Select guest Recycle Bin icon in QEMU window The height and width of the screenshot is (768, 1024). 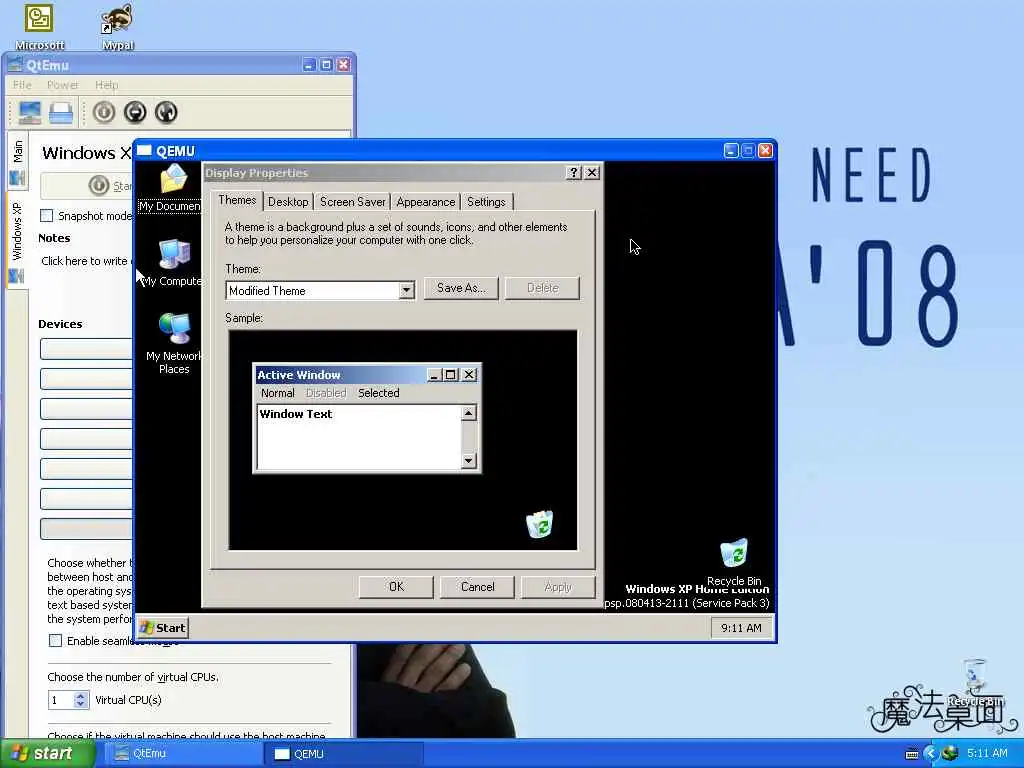tap(734, 562)
